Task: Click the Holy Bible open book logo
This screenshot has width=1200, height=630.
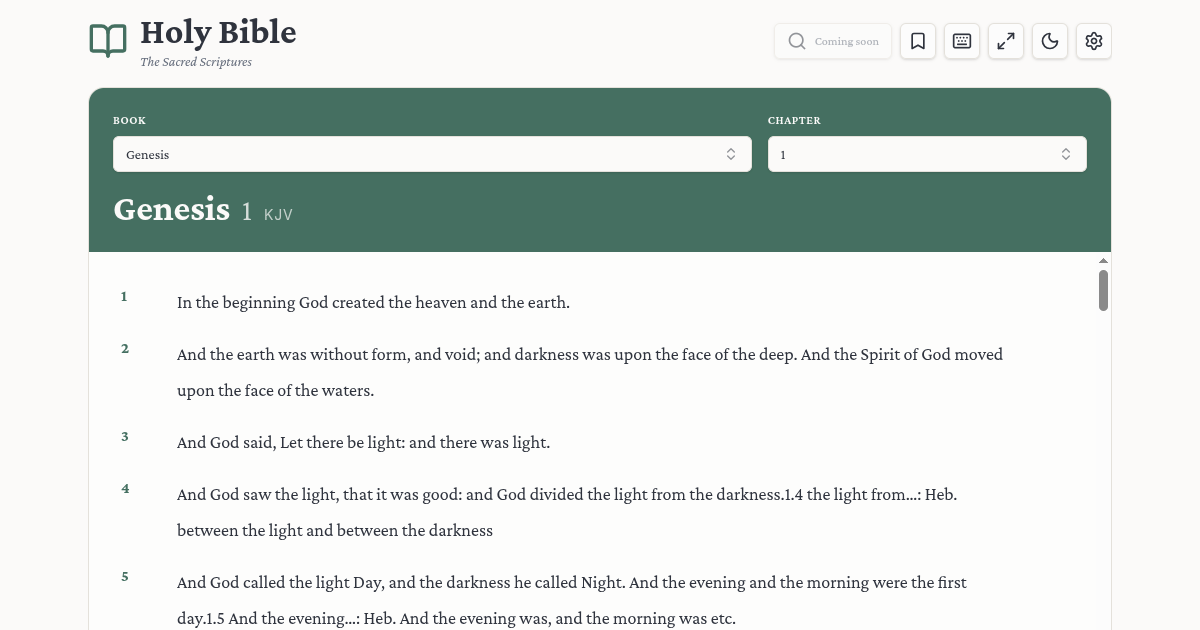Action: click(x=108, y=40)
